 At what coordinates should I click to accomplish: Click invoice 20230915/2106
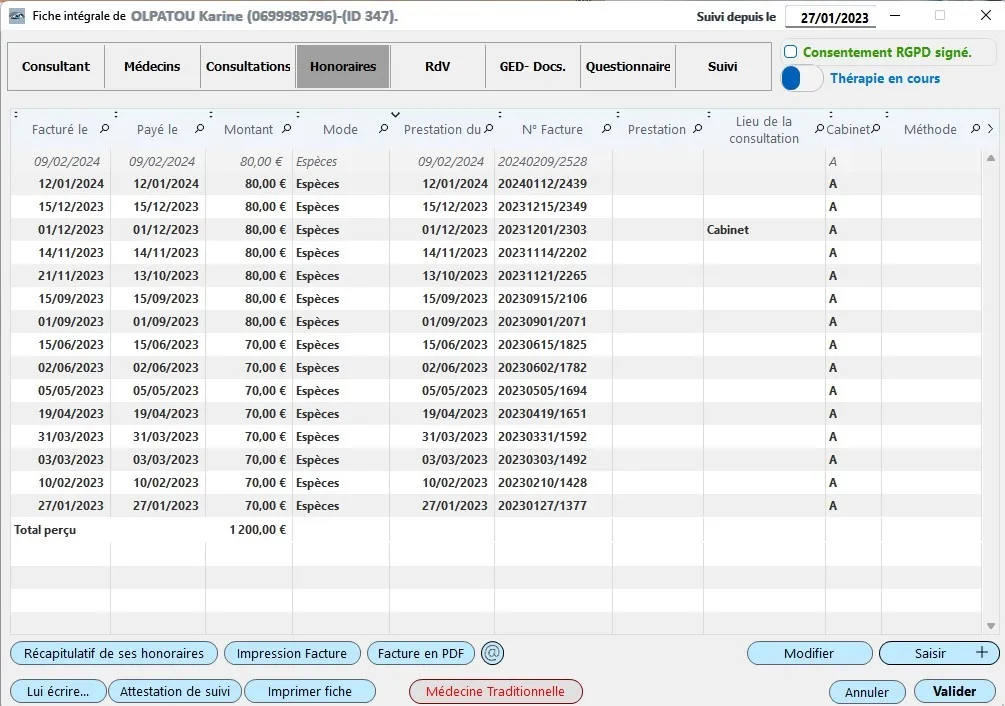pyautogui.click(x=542, y=299)
